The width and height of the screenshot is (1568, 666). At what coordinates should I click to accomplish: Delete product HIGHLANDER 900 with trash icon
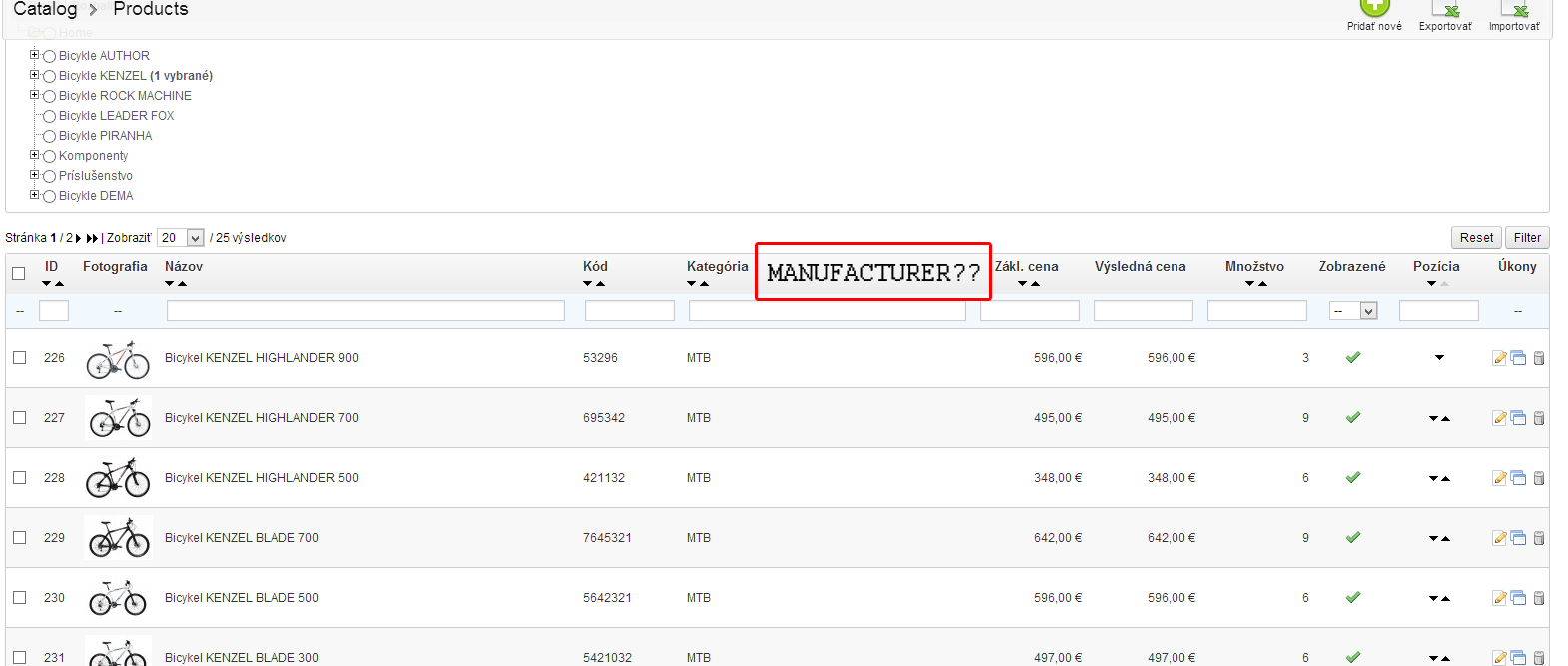coord(1539,358)
